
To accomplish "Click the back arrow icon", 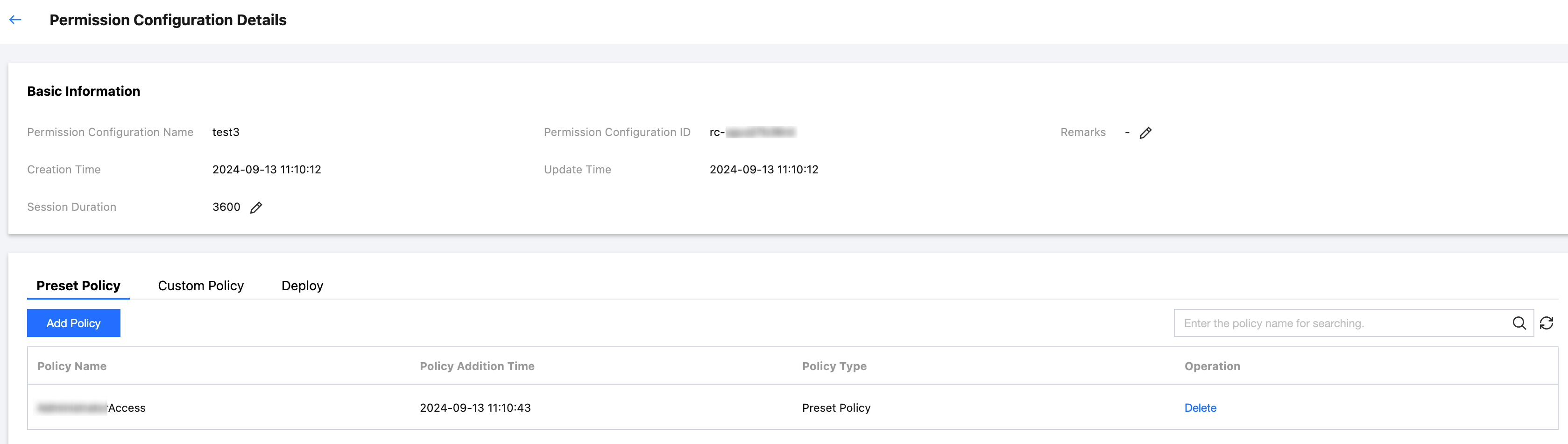I will (16, 20).
